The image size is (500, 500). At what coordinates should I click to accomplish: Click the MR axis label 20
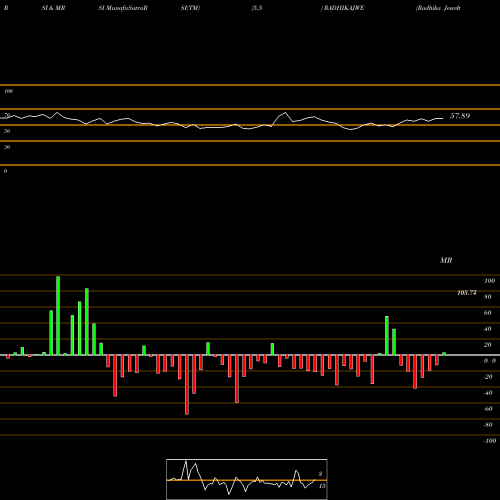click(x=488, y=345)
